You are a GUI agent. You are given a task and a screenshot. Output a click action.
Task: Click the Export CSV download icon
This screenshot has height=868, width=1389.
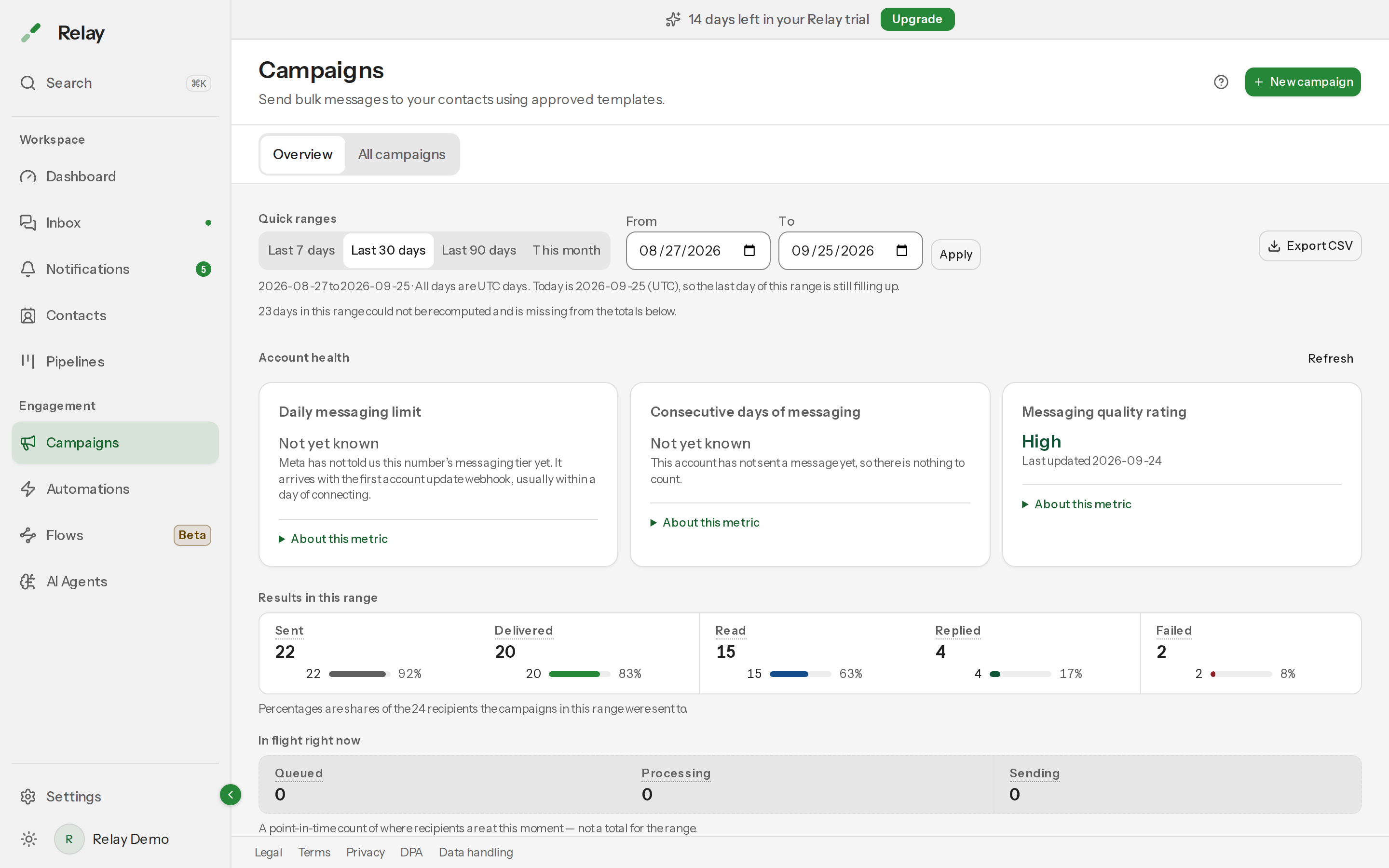click(1274, 246)
